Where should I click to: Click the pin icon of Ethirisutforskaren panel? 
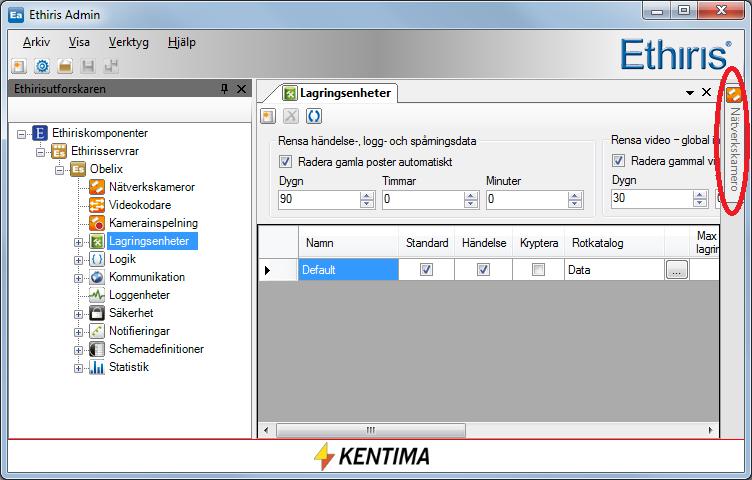[224, 89]
